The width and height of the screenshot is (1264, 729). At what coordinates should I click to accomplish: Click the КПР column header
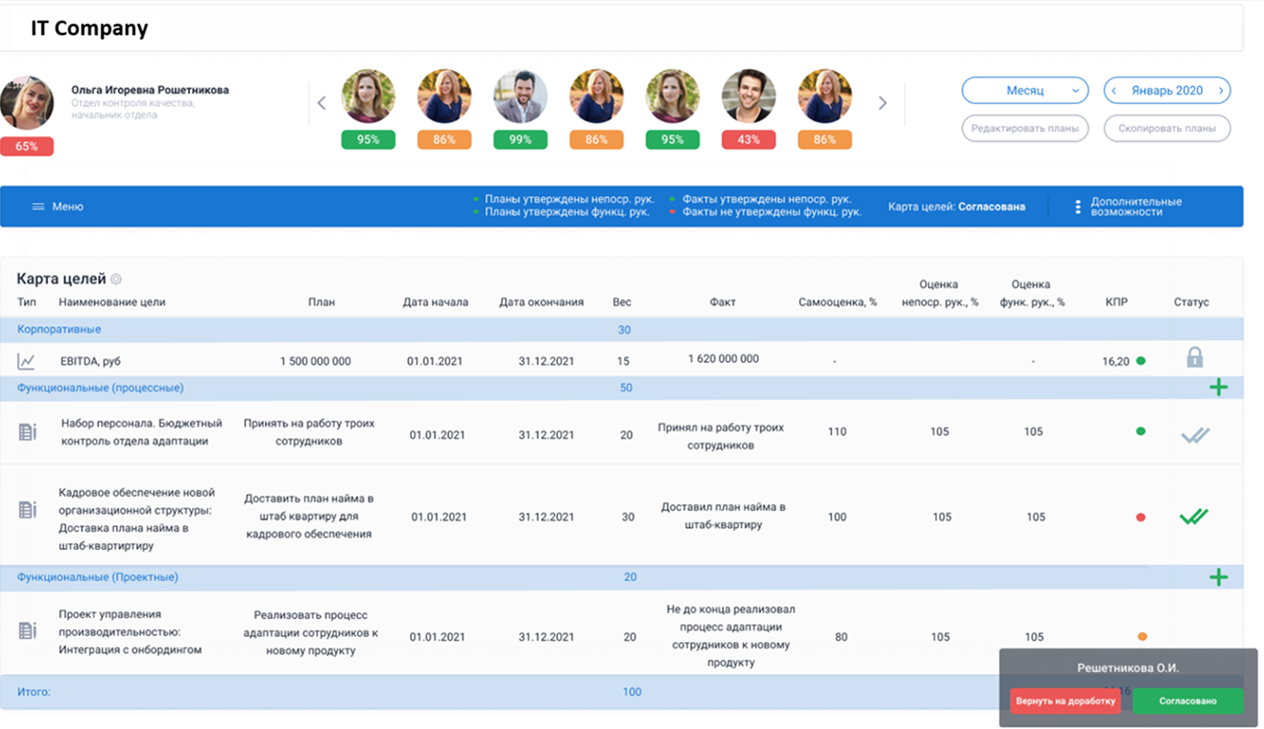[x=1117, y=302]
